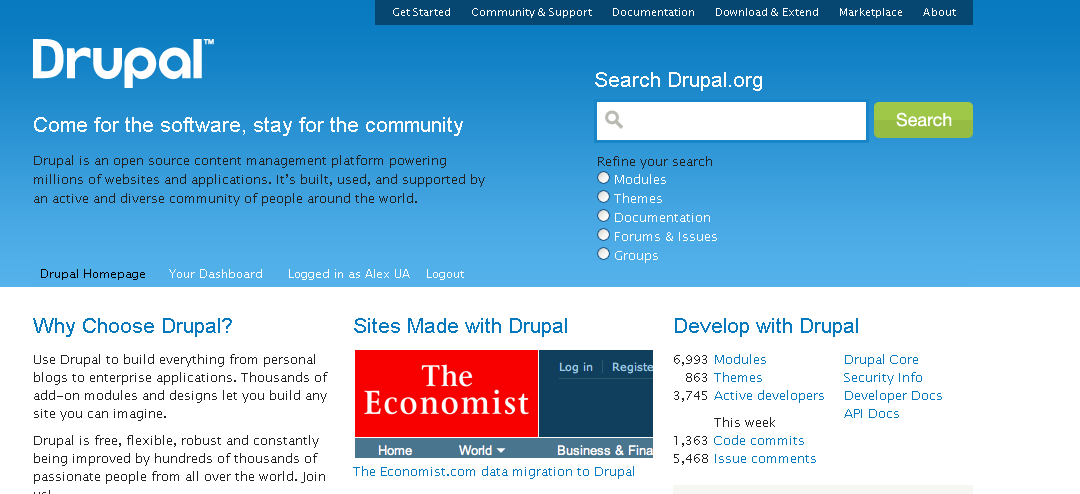Select the Themes search radio button
Image resolution: width=1080 pixels, height=494 pixels.
[603, 197]
